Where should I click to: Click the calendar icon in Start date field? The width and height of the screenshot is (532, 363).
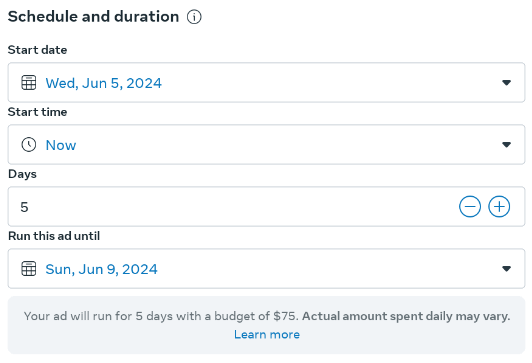click(28, 83)
